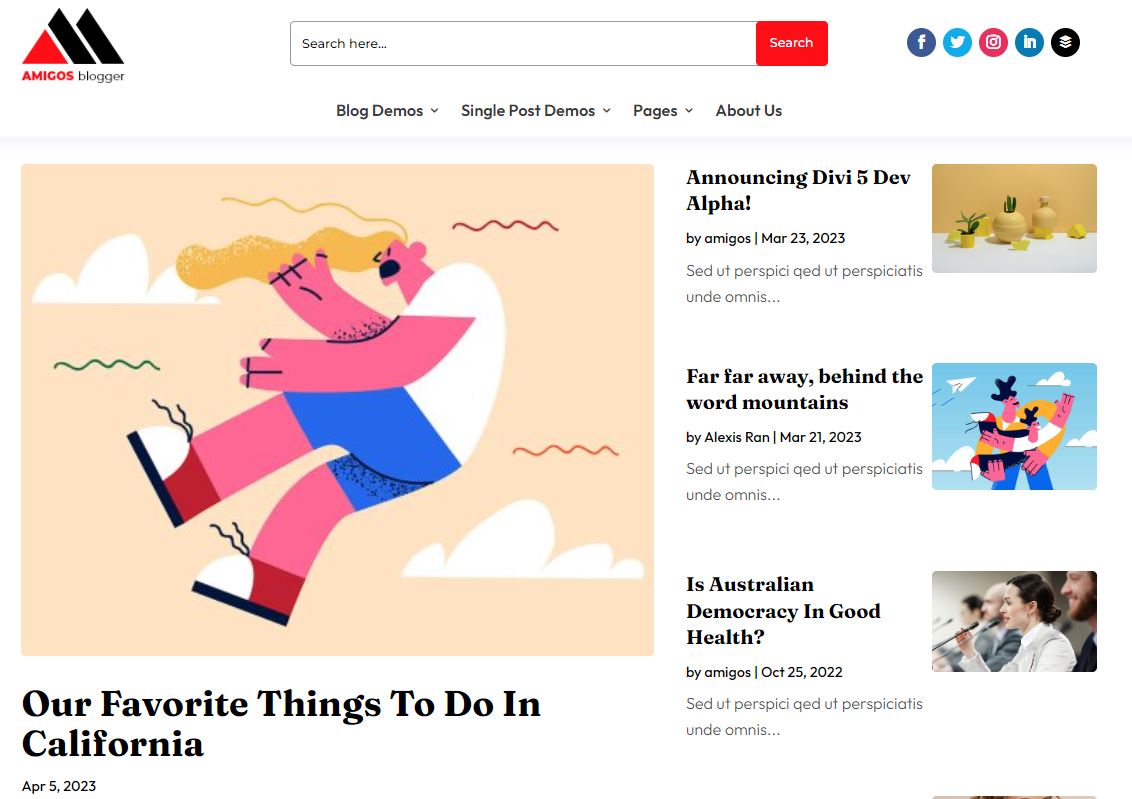Screen dimensions: 1132x799
Task: Open 'Announcing Divi 5 Dev Alpha!' post
Action: 798,191
